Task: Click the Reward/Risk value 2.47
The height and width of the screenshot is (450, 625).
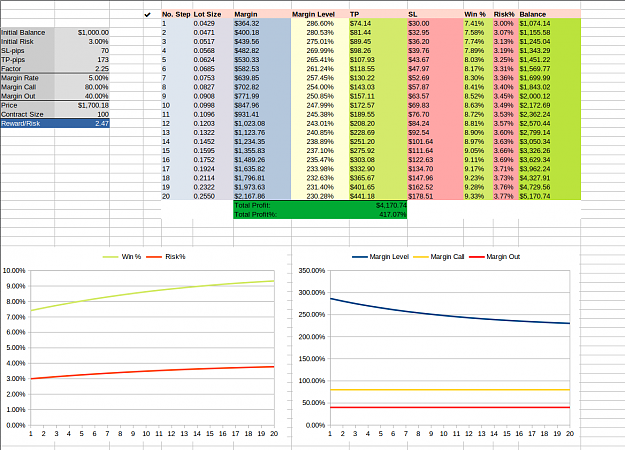Action: [x=82, y=124]
